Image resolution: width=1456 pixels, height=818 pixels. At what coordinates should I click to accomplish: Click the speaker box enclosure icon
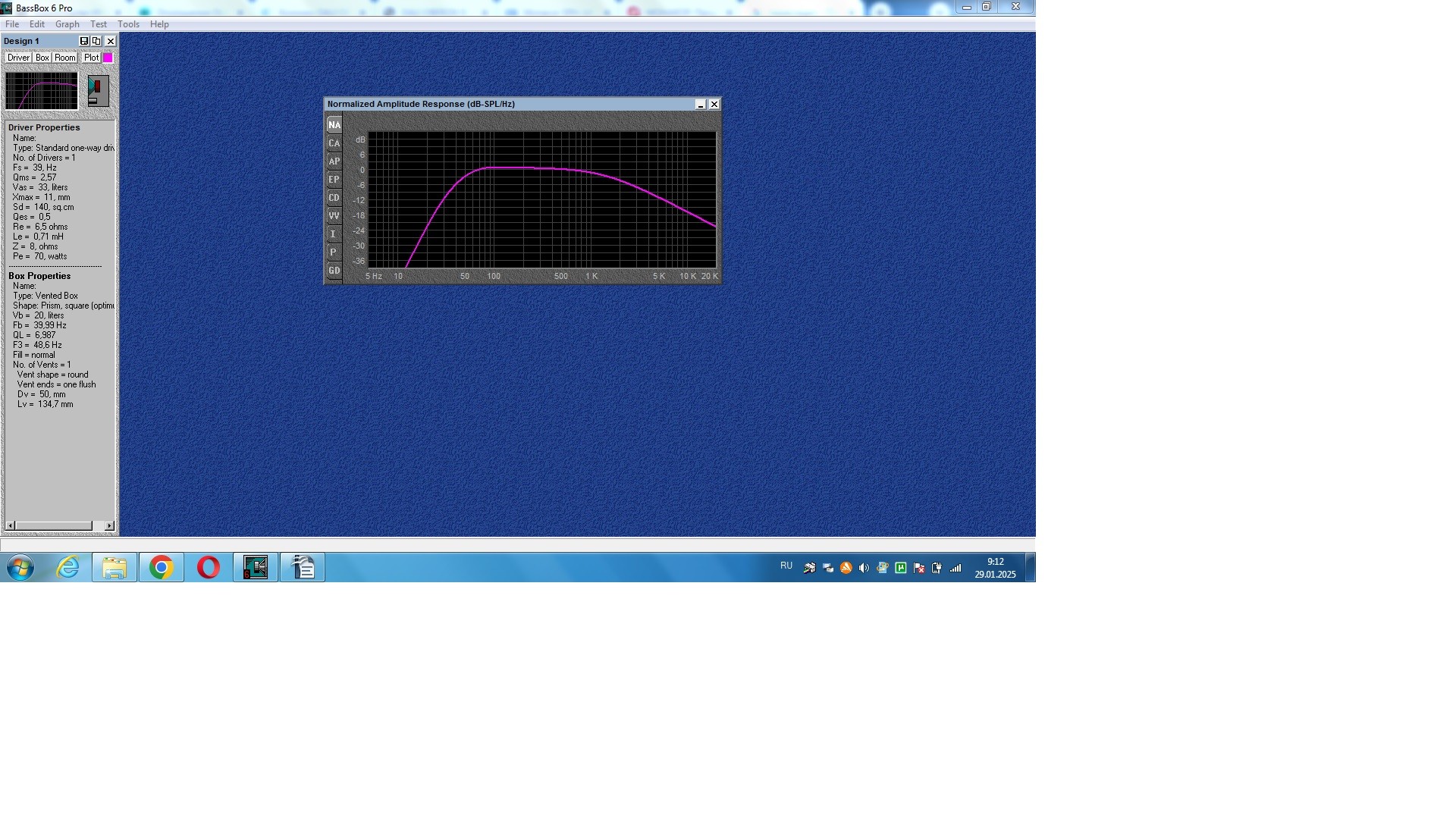click(98, 91)
